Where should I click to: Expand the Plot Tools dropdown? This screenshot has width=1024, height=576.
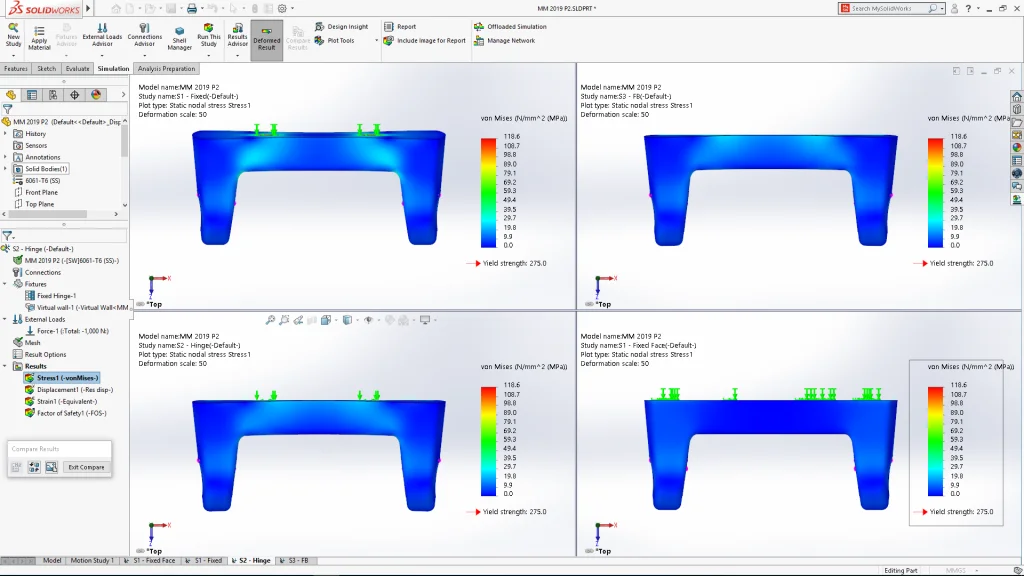(x=377, y=41)
